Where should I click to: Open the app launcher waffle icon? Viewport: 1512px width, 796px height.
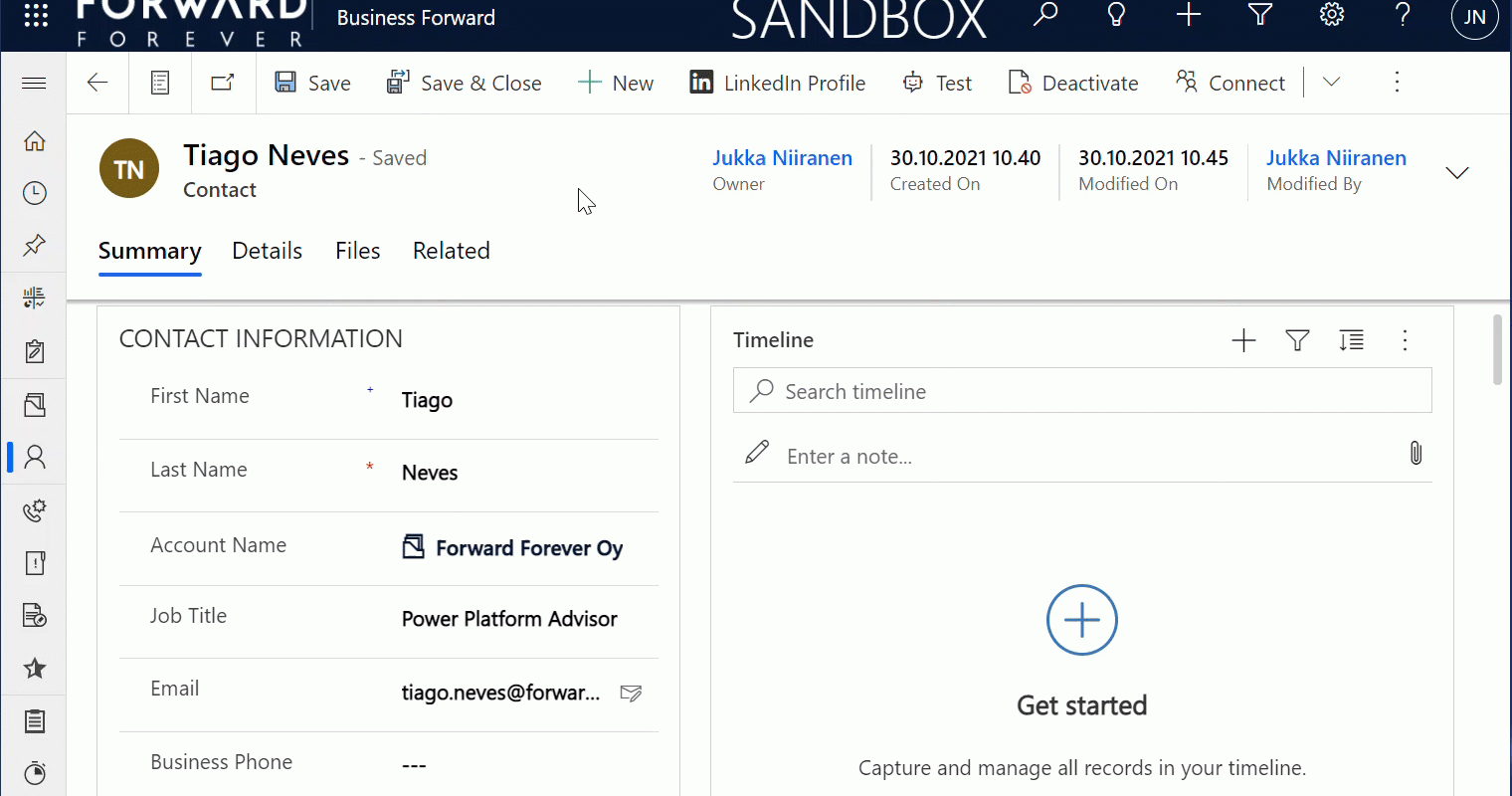tap(36, 15)
